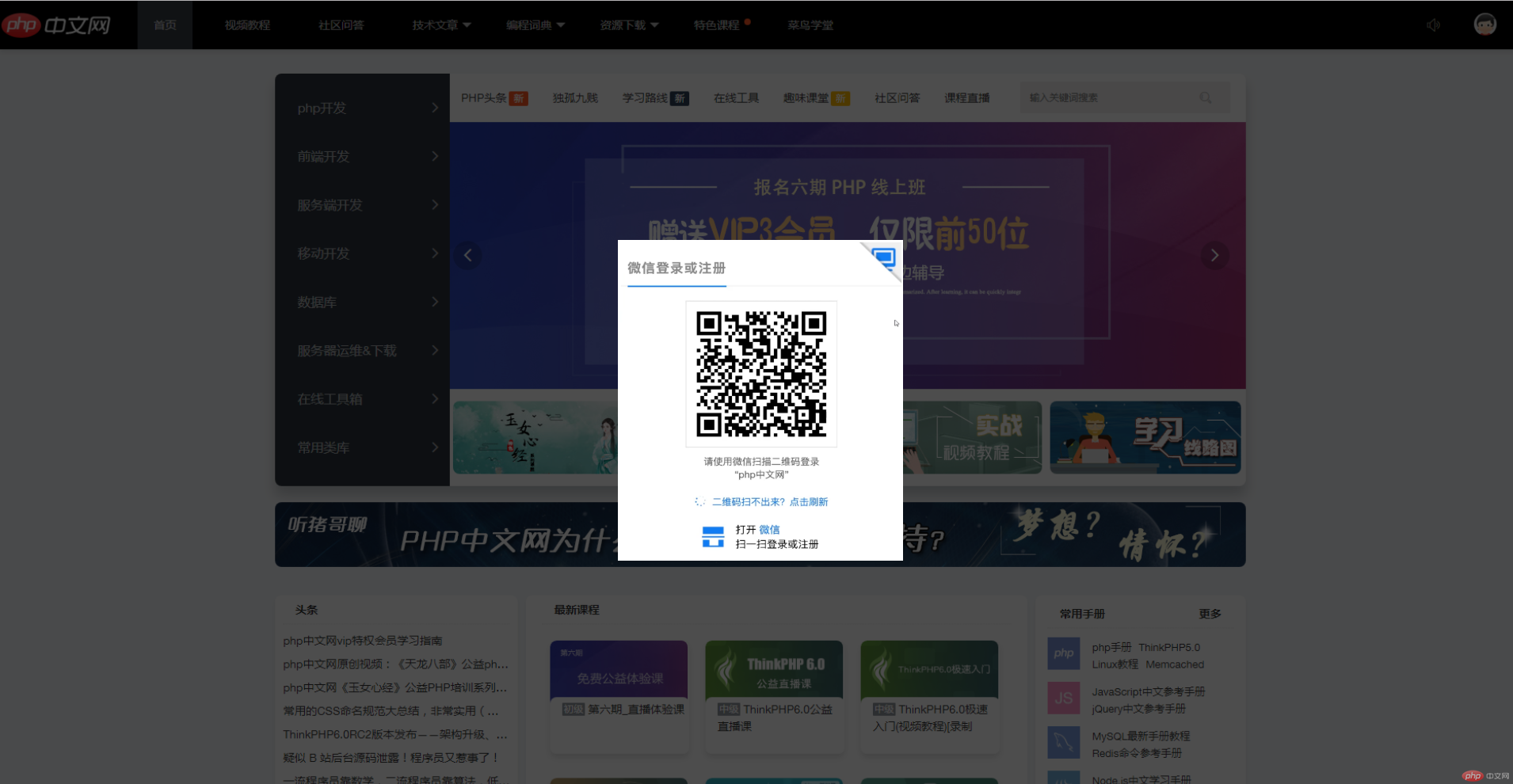Open the user avatar in top bar
The height and width of the screenshot is (784, 1513).
pyautogui.click(x=1484, y=25)
